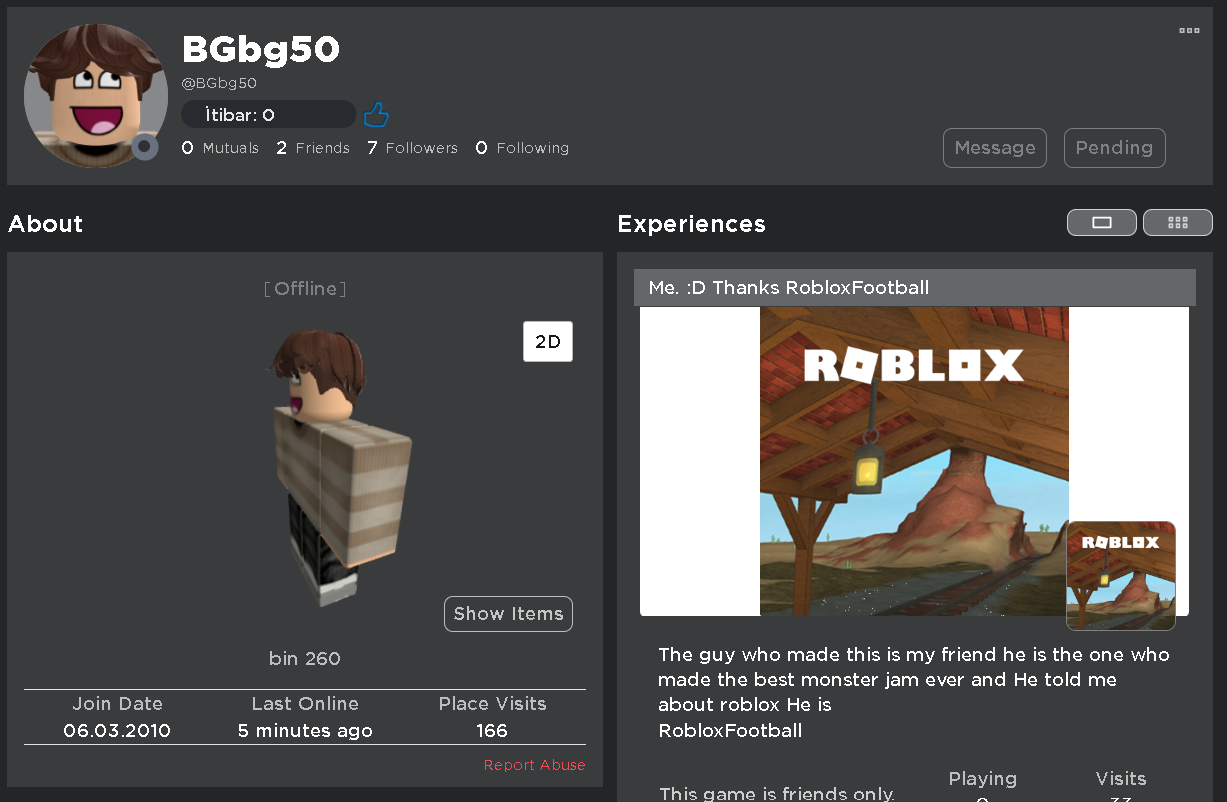Click the Pending friend request button
The width and height of the screenshot is (1227, 802).
[x=1115, y=148]
